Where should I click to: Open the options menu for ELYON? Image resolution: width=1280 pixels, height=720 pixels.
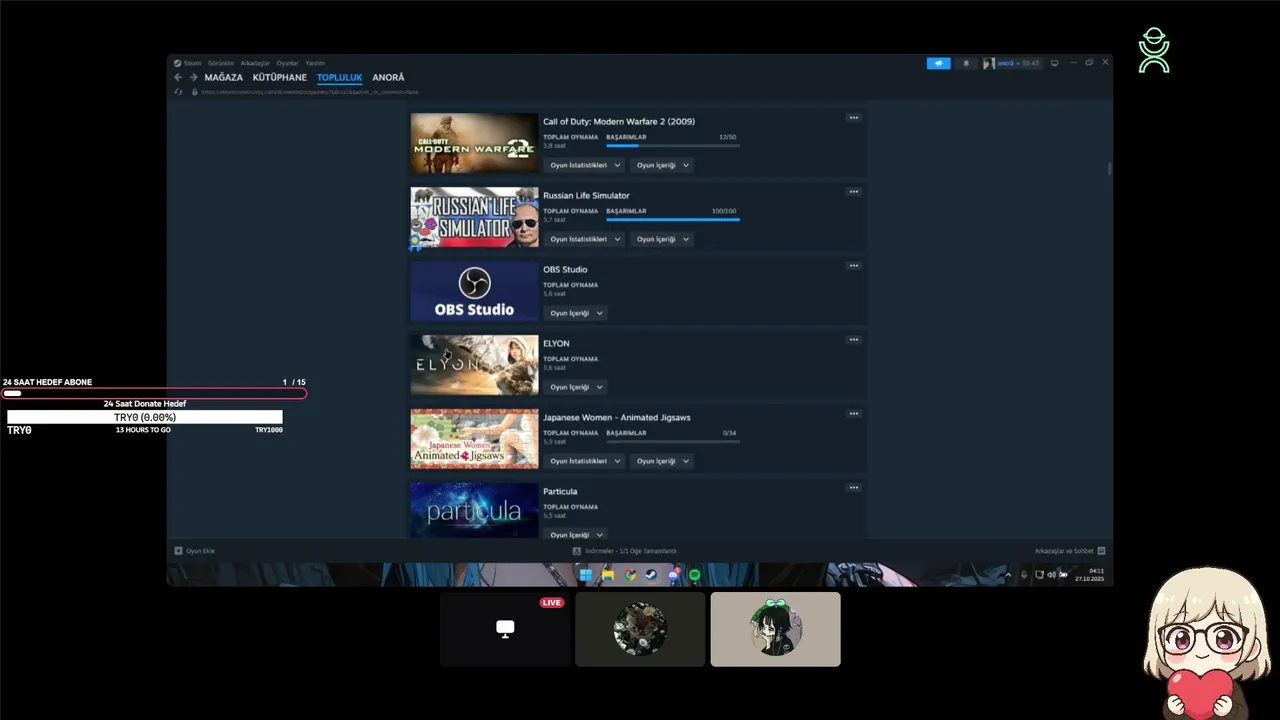coord(854,340)
